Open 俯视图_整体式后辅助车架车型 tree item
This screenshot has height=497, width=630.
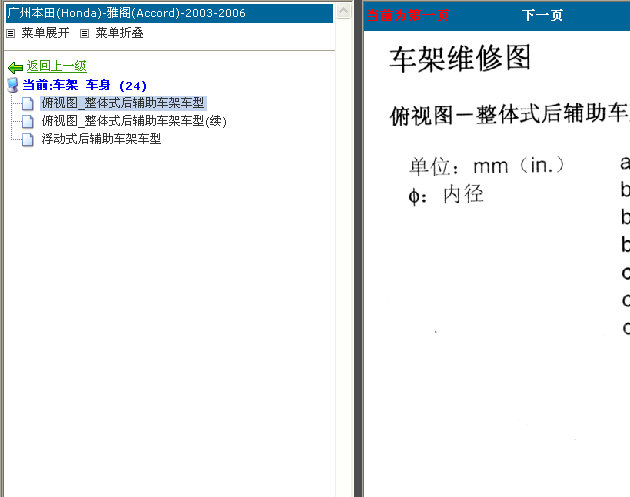coord(123,103)
